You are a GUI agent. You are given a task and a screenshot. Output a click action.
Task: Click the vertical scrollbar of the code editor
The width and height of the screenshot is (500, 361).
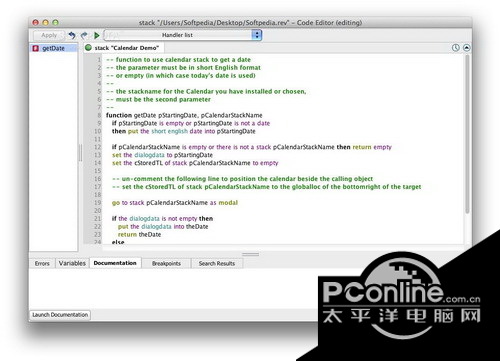(x=467, y=134)
